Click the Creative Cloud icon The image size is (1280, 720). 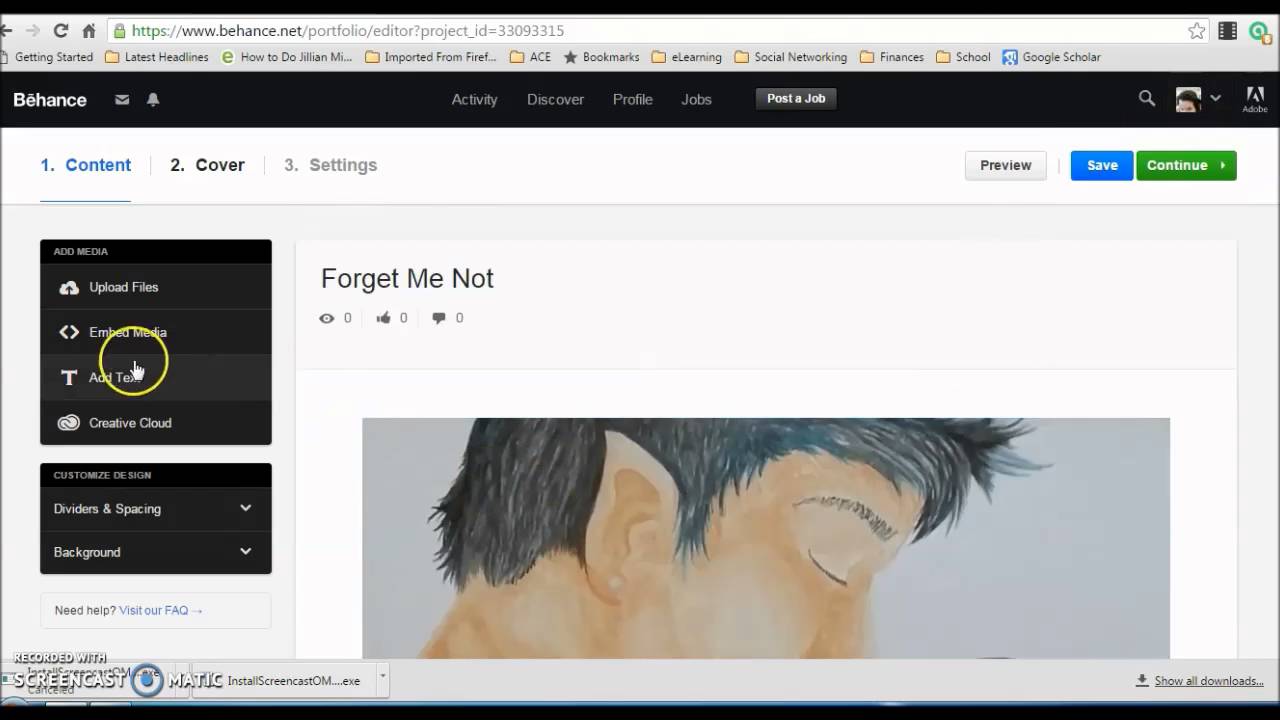[69, 422]
